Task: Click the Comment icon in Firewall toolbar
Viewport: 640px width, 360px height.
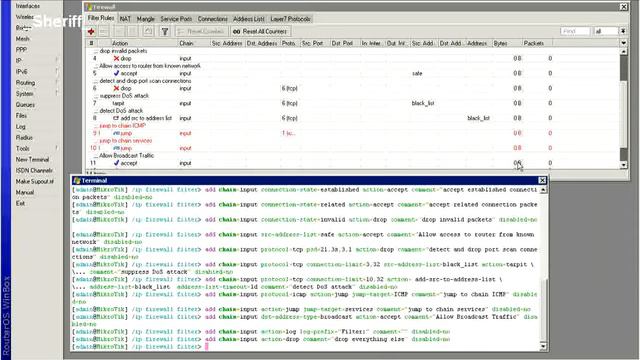Action: 148,31
